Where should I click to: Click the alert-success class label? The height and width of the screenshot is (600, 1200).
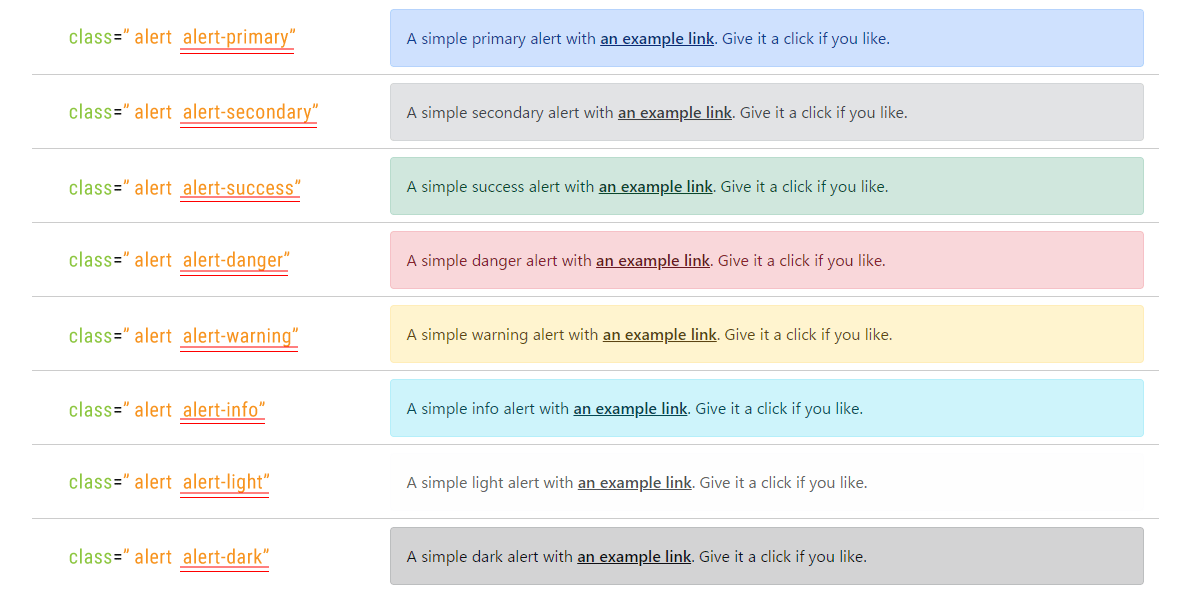tap(241, 188)
